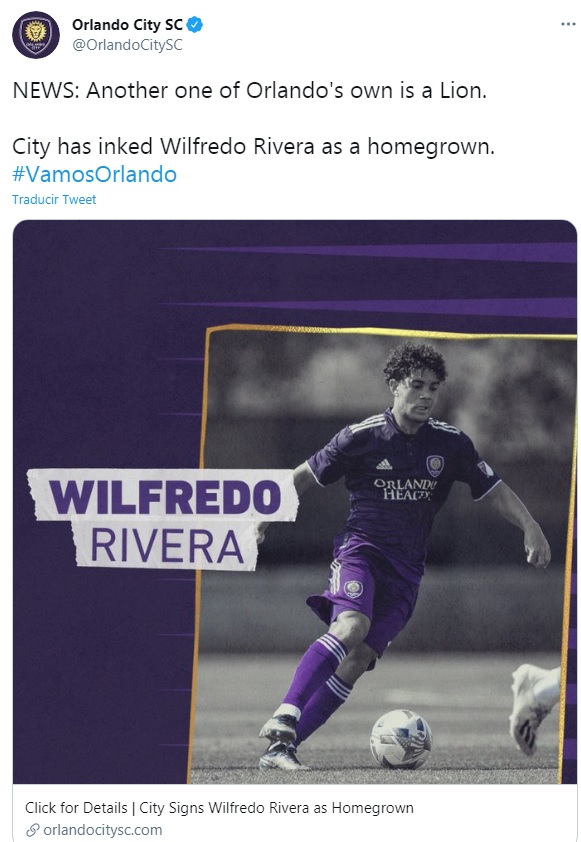Click the Adidas logo on the jersey
This screenshot has height=842, width=581.
click(x=384, y=464)
